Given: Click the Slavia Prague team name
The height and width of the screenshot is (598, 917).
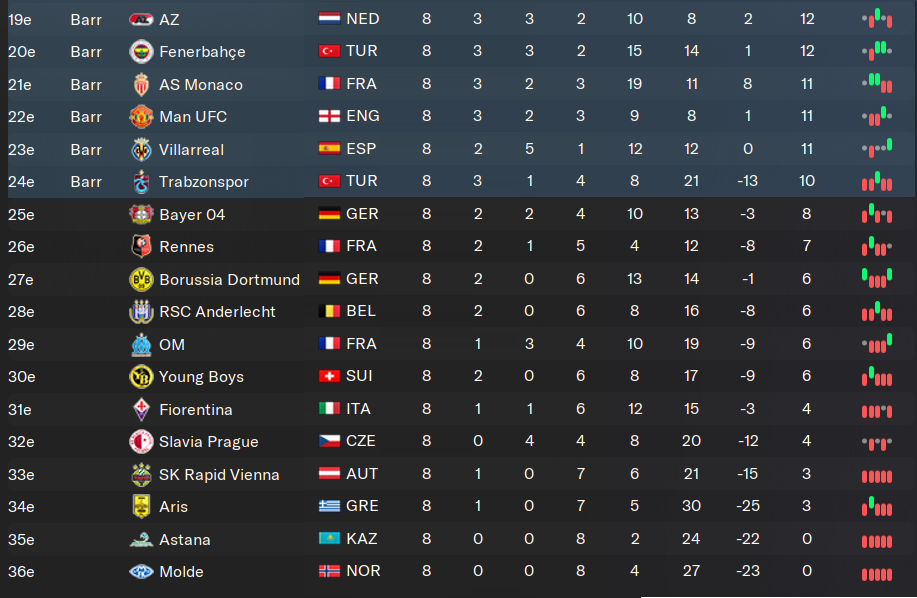Looking at the screenshot, I should pos(208,442).
